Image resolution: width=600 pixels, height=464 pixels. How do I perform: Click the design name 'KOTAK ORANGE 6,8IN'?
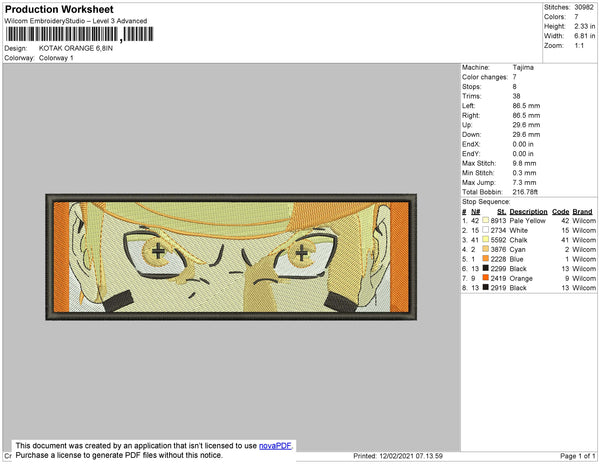point(76,48)
